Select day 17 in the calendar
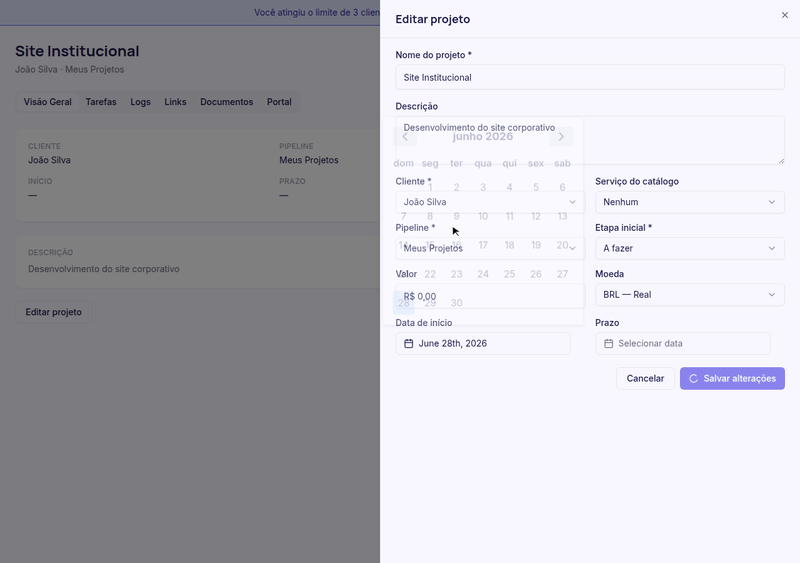This screenshot has width=800, height=563. pos(483,245)
